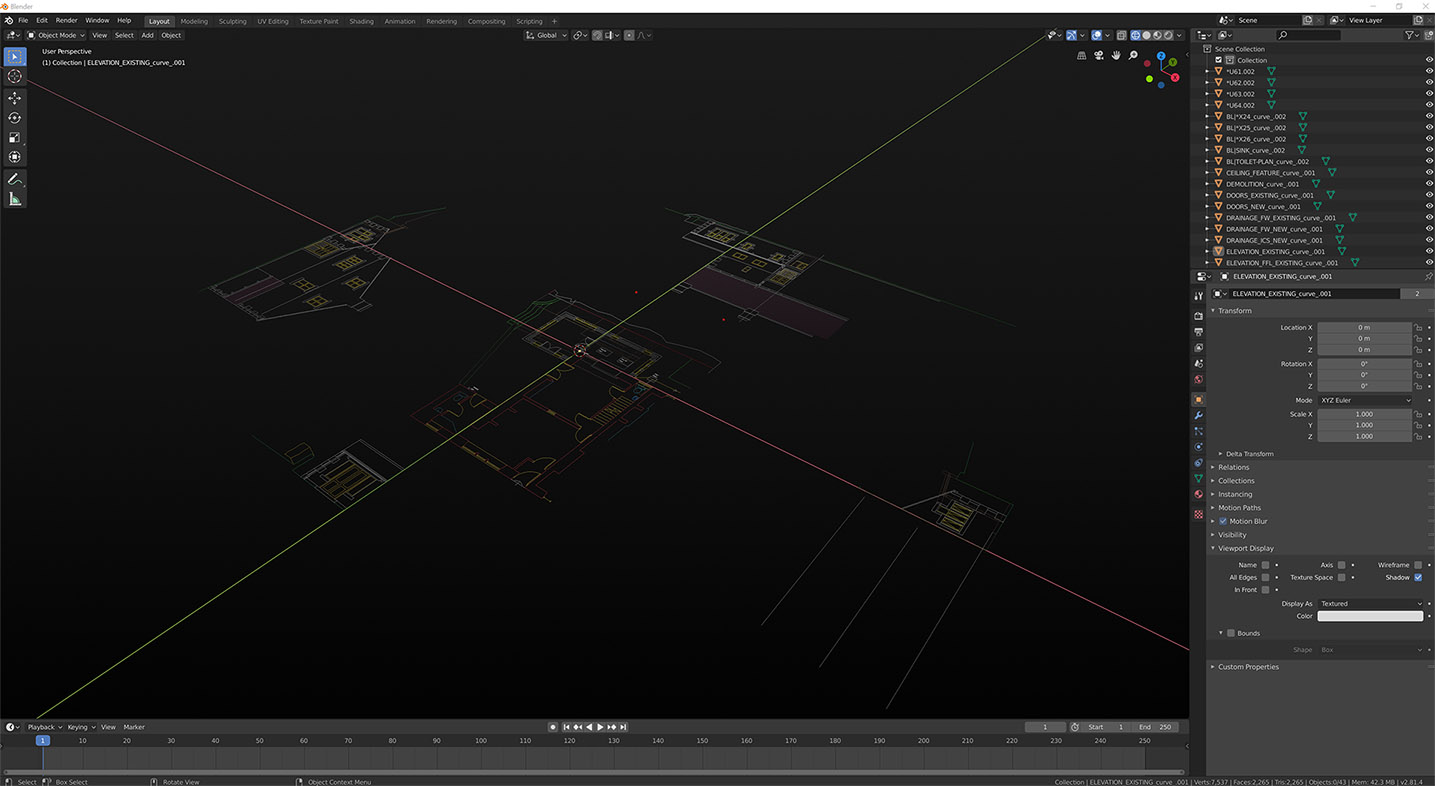
Task: Open the Add menu in viewport header
Action: (x=147, y=35)
